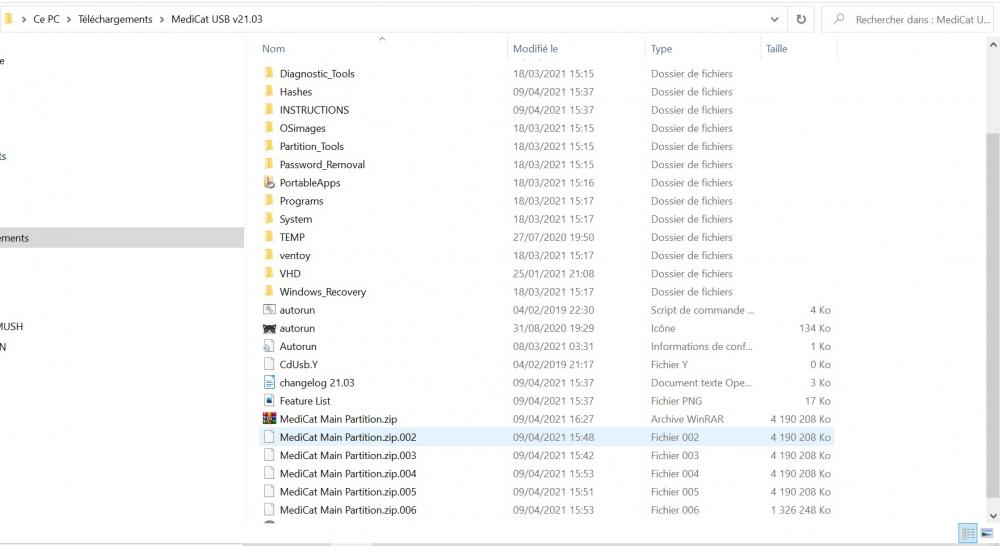Click the autorun cat icon file

(269, 328)
